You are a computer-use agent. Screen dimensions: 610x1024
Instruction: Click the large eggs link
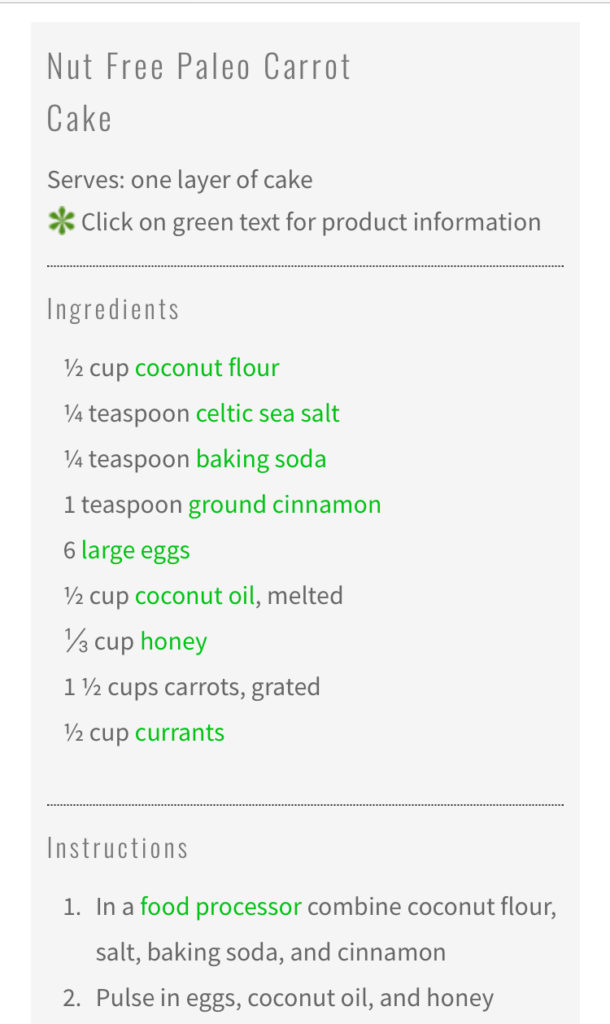[135, 550]
